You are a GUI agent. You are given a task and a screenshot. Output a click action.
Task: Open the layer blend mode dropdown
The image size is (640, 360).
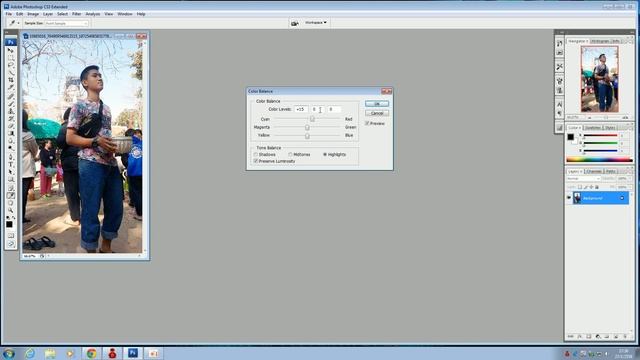583,179
